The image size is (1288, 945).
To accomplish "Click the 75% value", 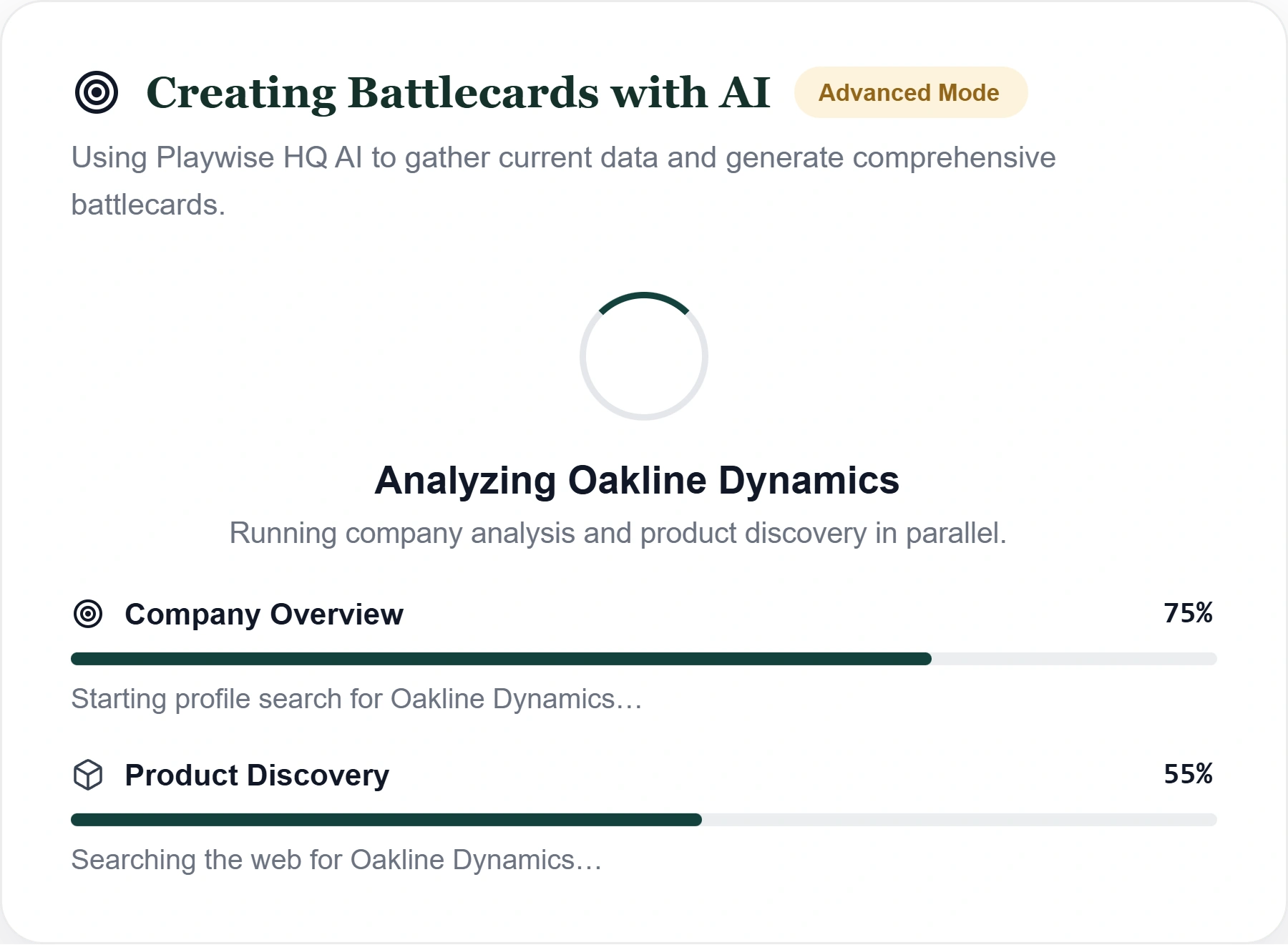I will coord(1188,613).
